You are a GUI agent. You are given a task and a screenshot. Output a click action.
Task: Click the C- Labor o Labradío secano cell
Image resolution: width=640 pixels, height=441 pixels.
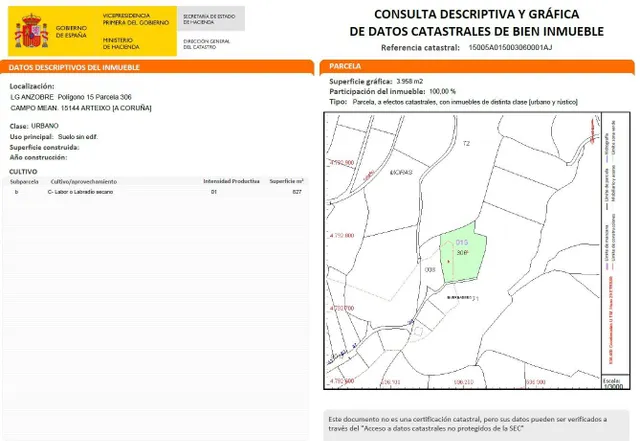(x=80, y=192)
